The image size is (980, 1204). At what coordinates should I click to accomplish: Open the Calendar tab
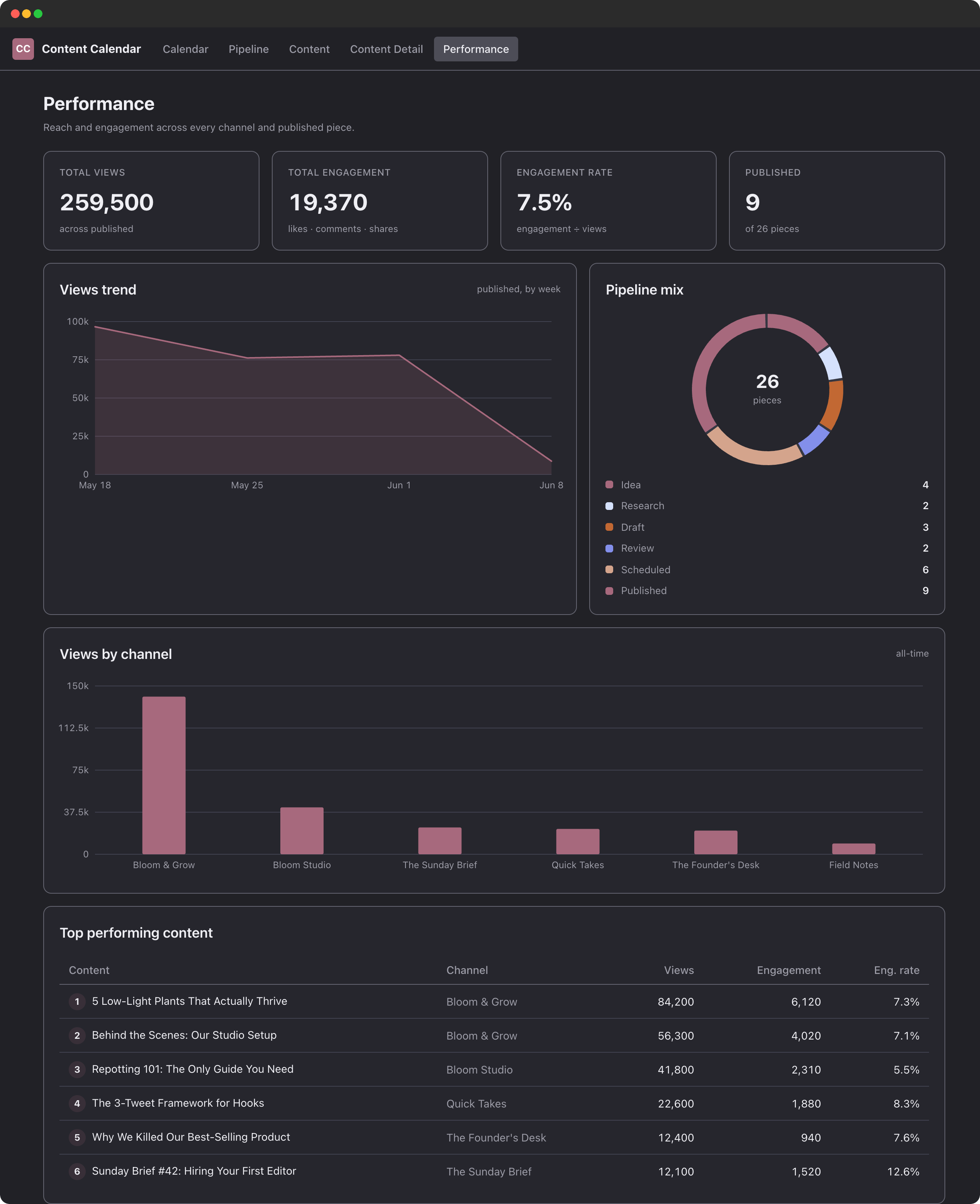[x=185, y=49]
